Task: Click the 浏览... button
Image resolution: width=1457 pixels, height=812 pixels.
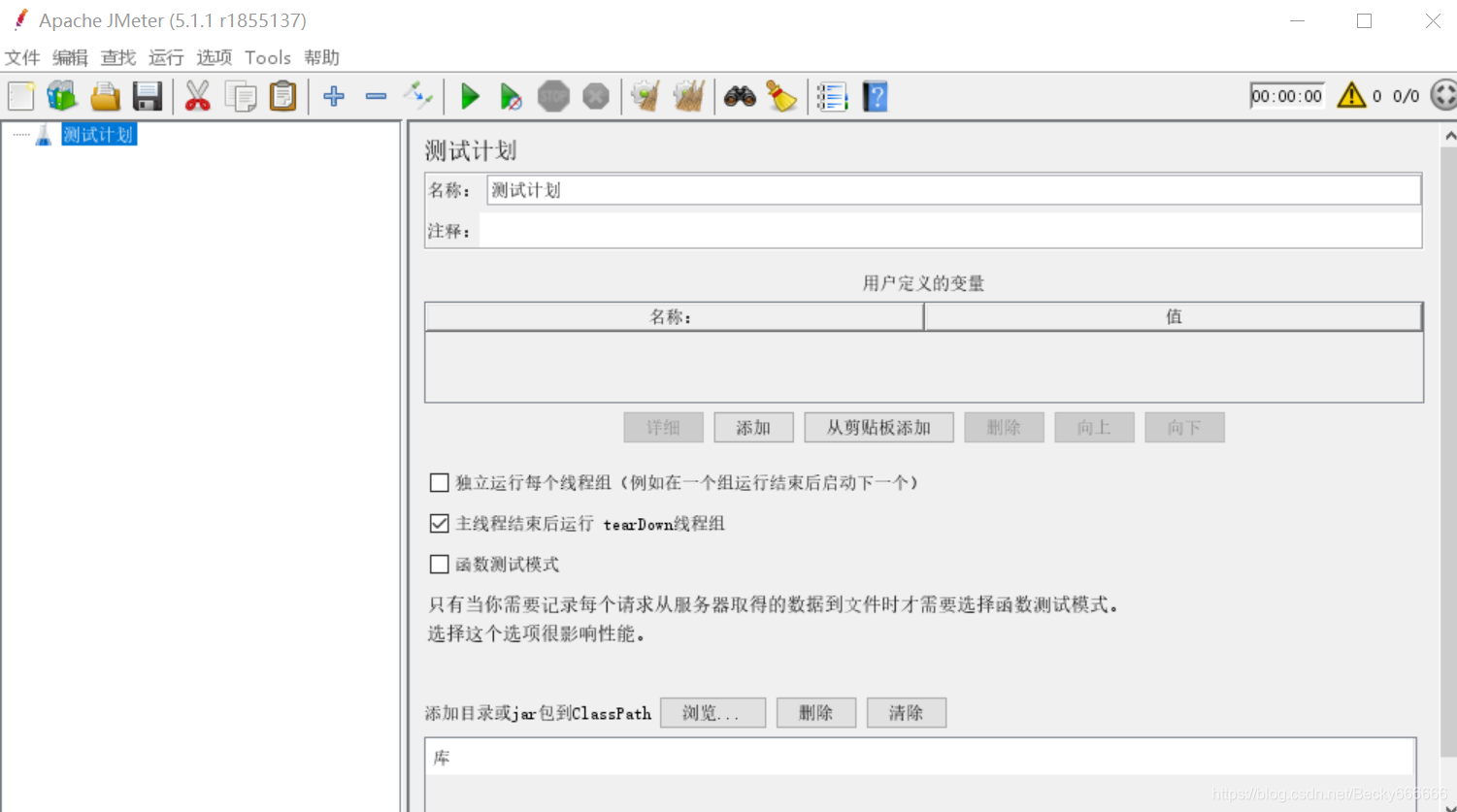Action: 712,712
